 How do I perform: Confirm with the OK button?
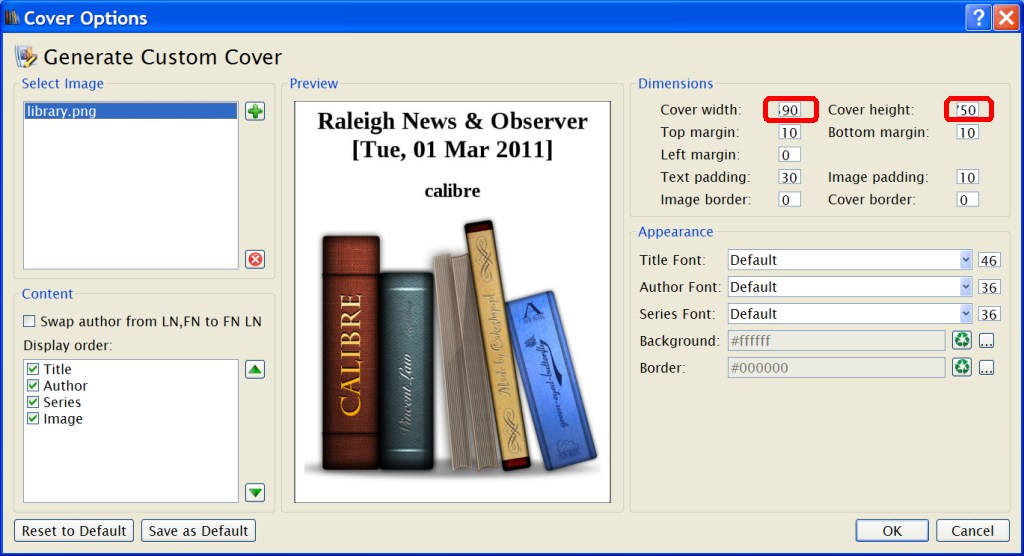892,531
